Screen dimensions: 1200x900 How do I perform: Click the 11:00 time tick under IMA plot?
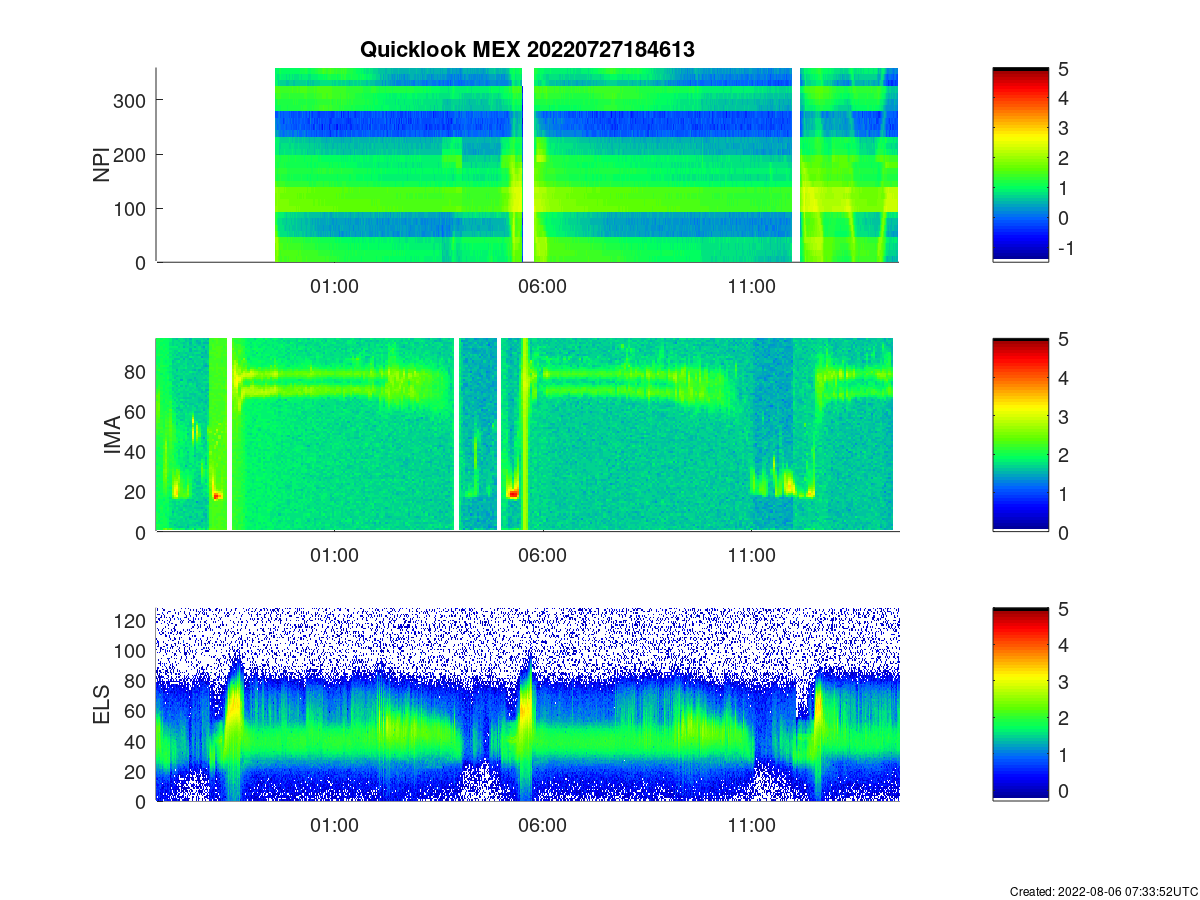(752, 556)
